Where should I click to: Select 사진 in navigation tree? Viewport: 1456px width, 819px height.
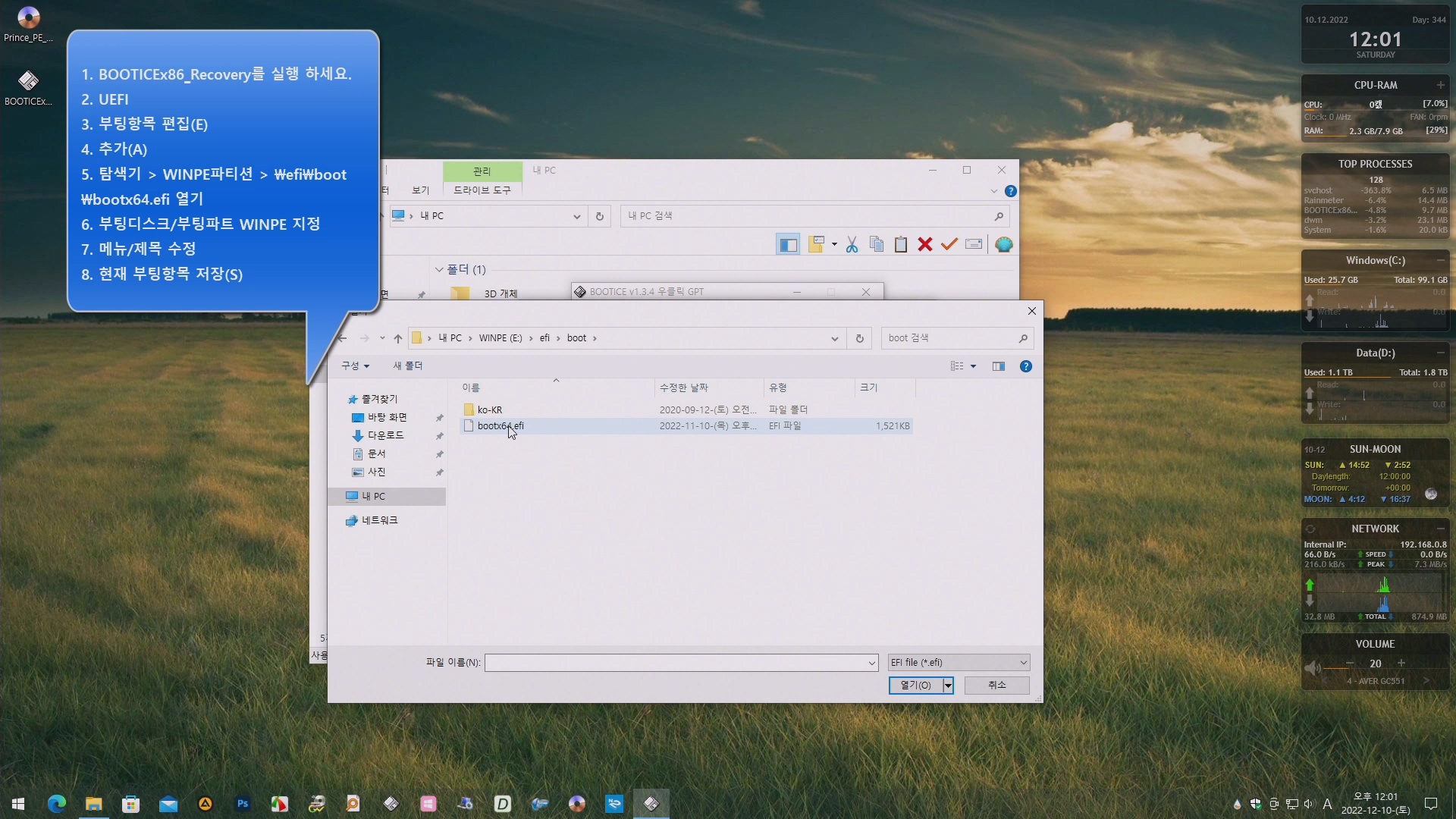click(376, 472)
